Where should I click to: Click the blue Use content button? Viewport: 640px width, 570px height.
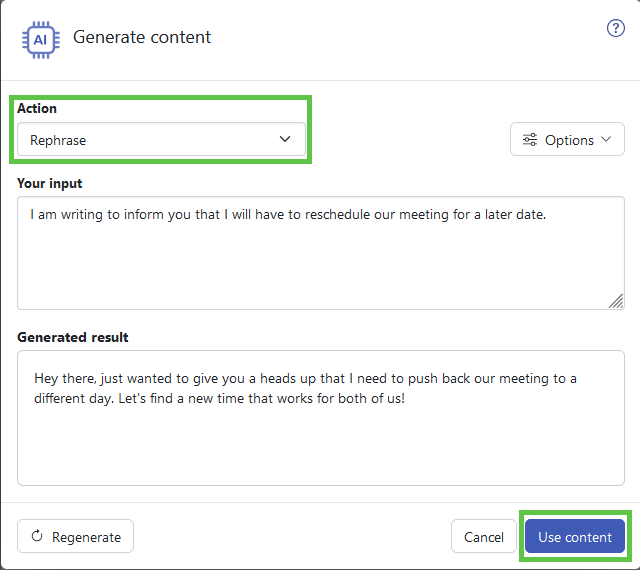(575, 536)
